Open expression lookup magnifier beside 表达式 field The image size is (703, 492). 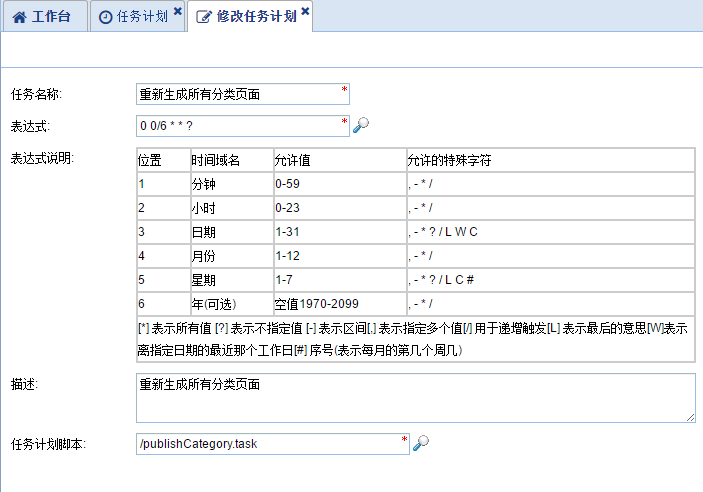(362, 125)
